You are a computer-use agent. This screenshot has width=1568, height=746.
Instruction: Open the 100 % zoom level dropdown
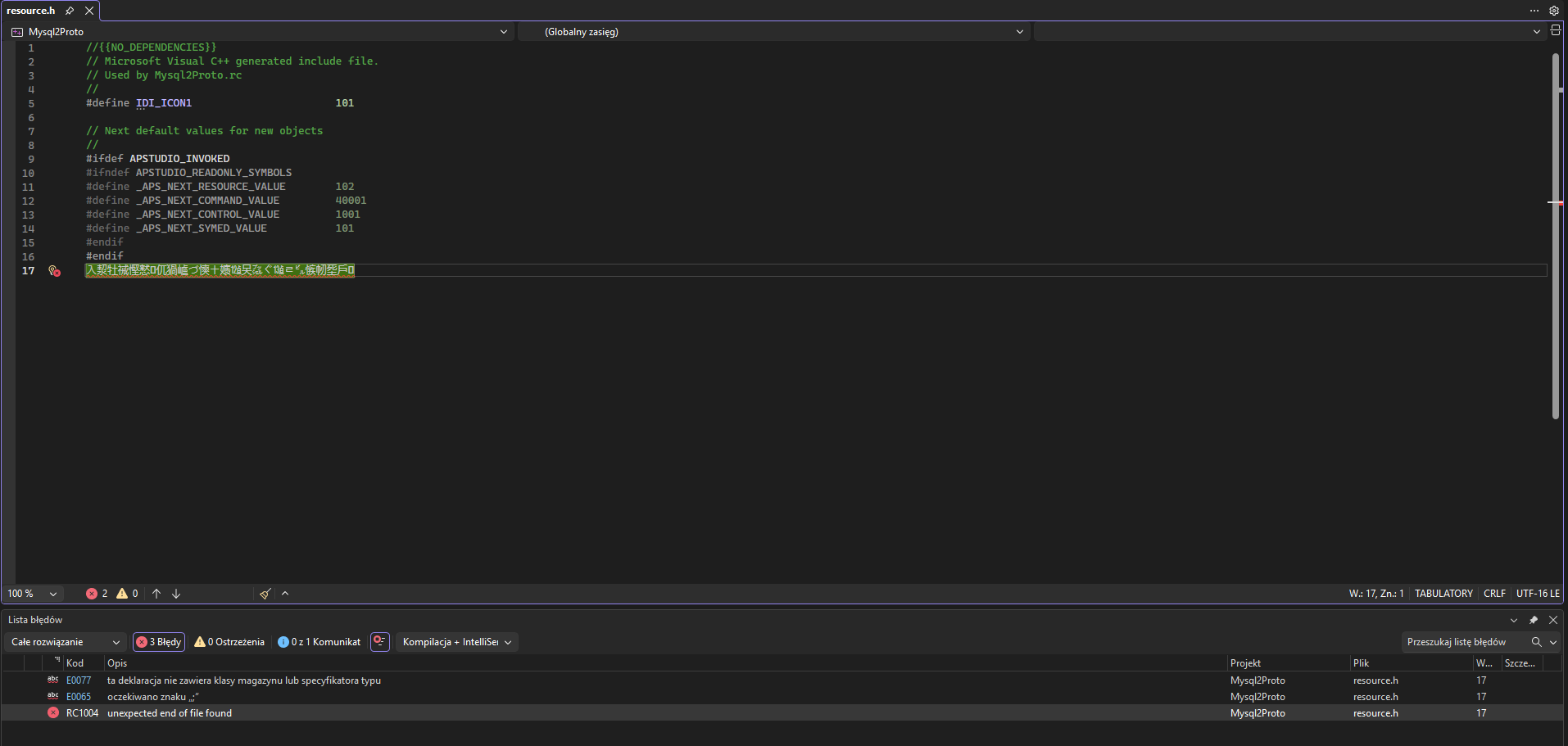coord(33,594)
